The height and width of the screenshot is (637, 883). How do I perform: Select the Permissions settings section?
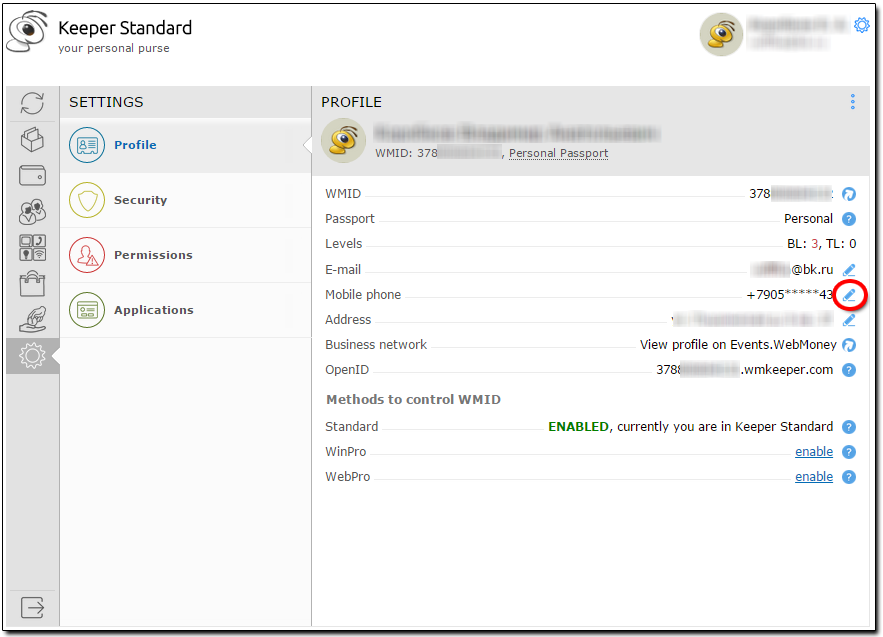tap(152, 255)
